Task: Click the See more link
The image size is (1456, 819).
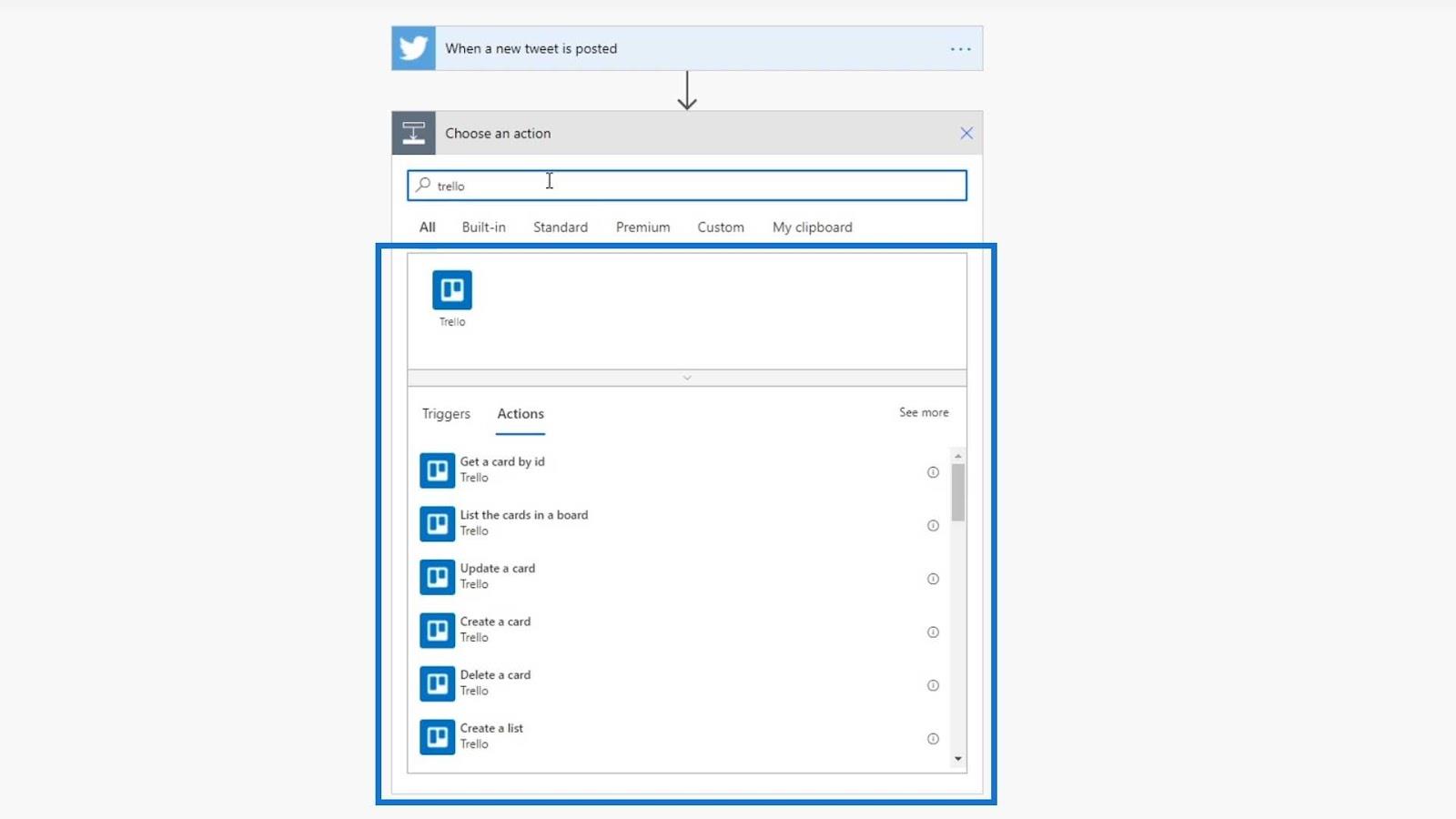Action: pyautogui.click(x=924, y=412)
